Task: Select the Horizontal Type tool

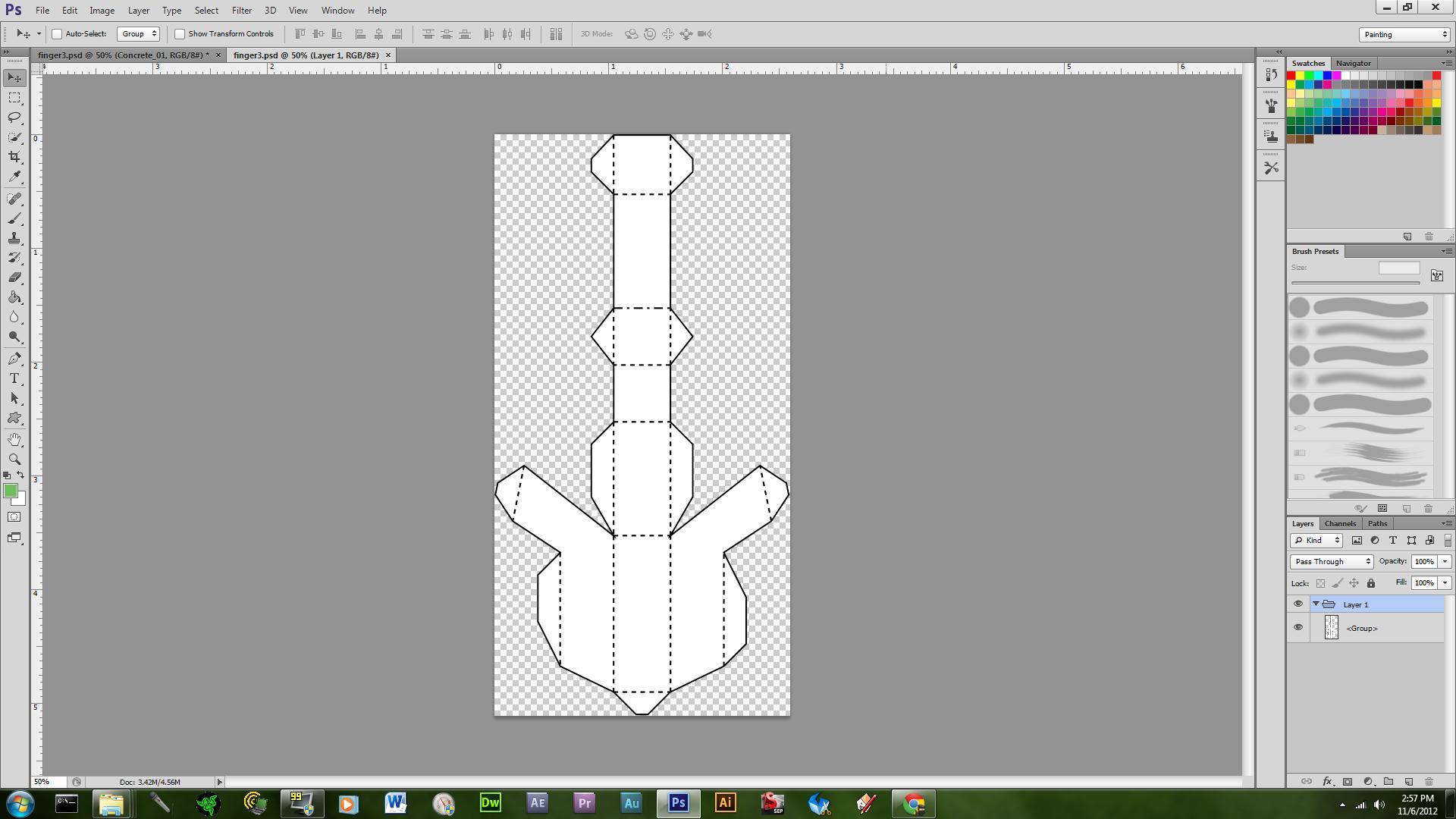Action: pos(14,378)
